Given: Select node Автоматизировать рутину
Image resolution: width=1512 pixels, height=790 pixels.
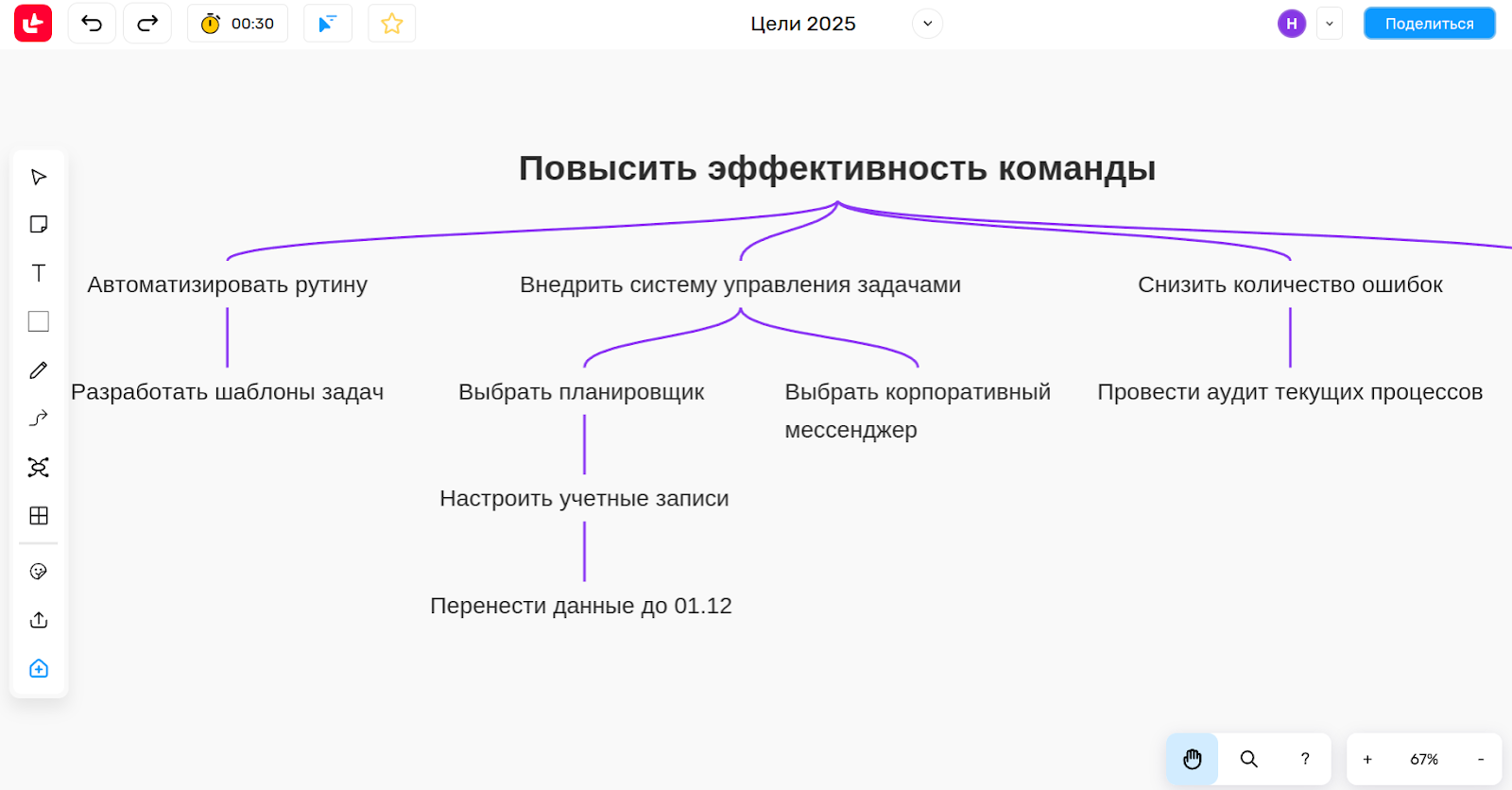Looking at the screenshot, I should pos(227,284).
